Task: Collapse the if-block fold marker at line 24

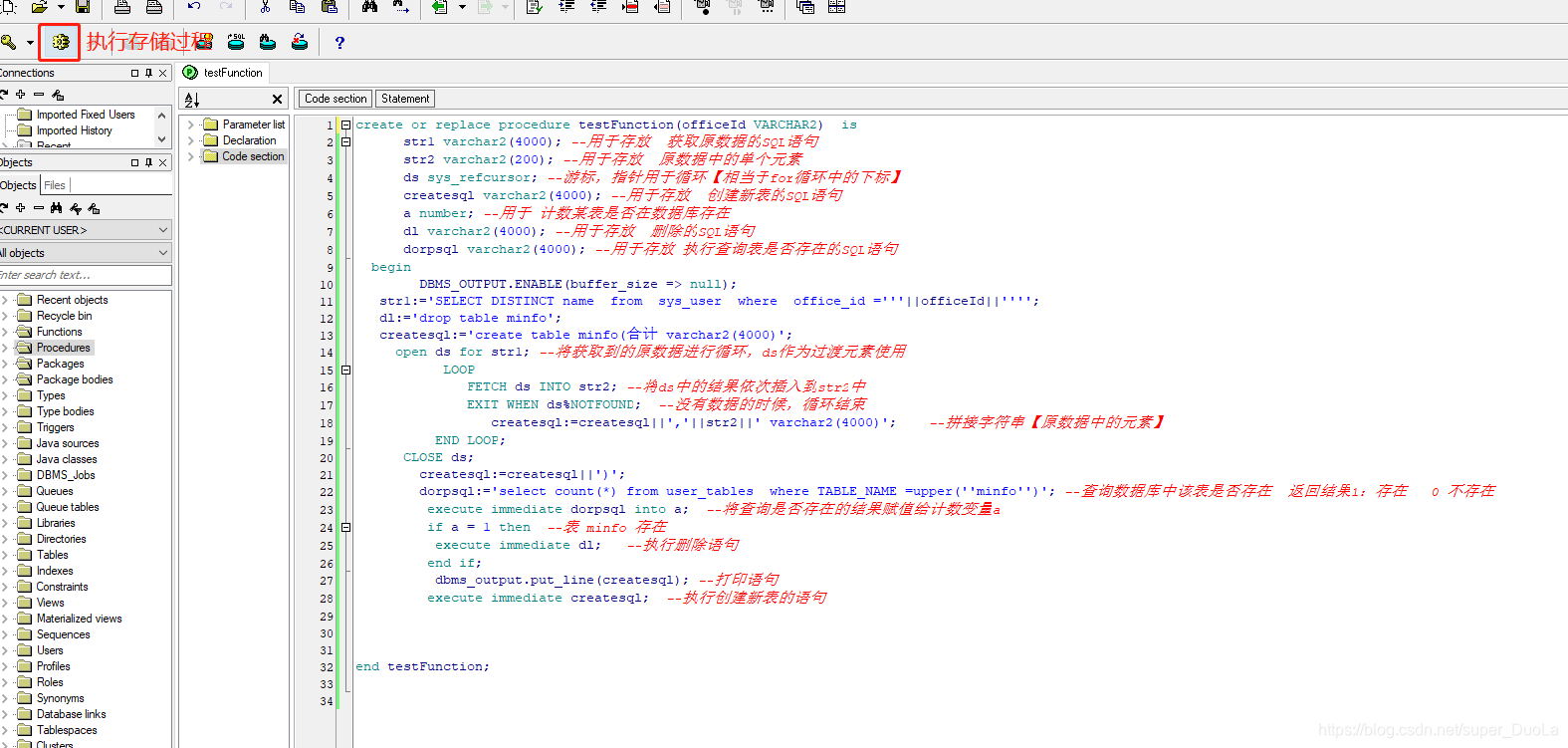Action: [x=345, y=528]
